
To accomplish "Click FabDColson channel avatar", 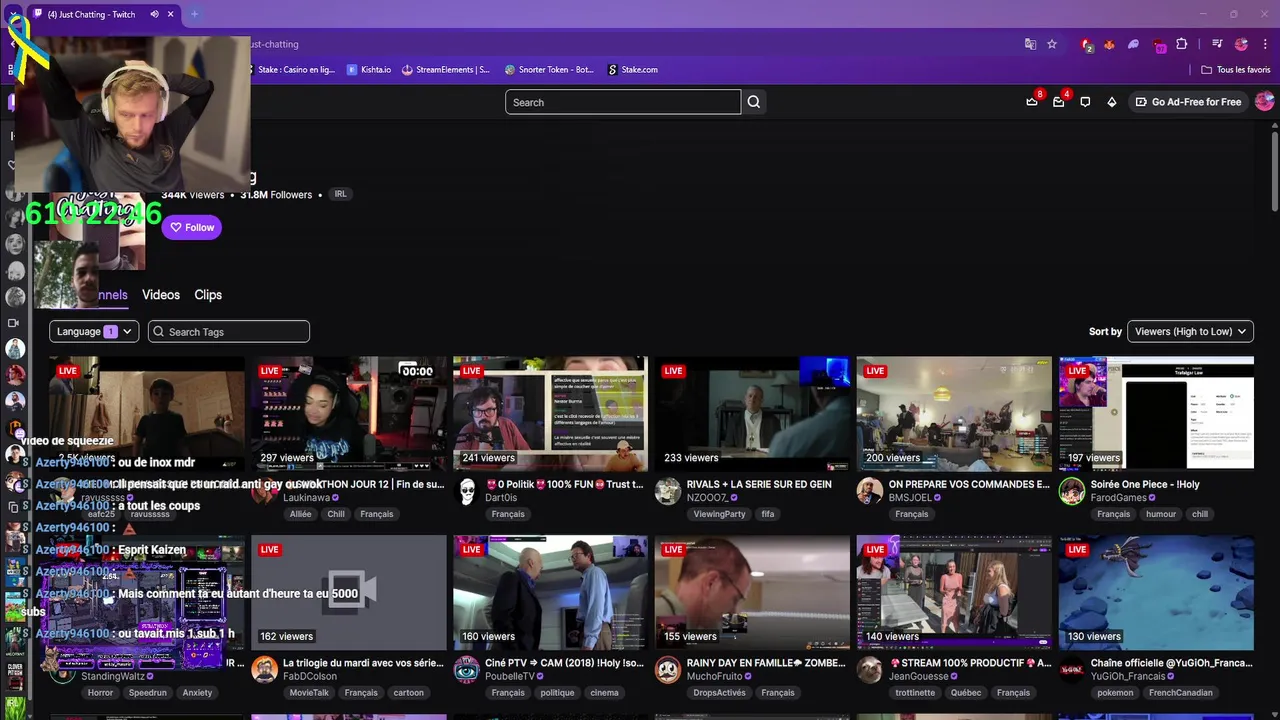I will coord(265,669).
